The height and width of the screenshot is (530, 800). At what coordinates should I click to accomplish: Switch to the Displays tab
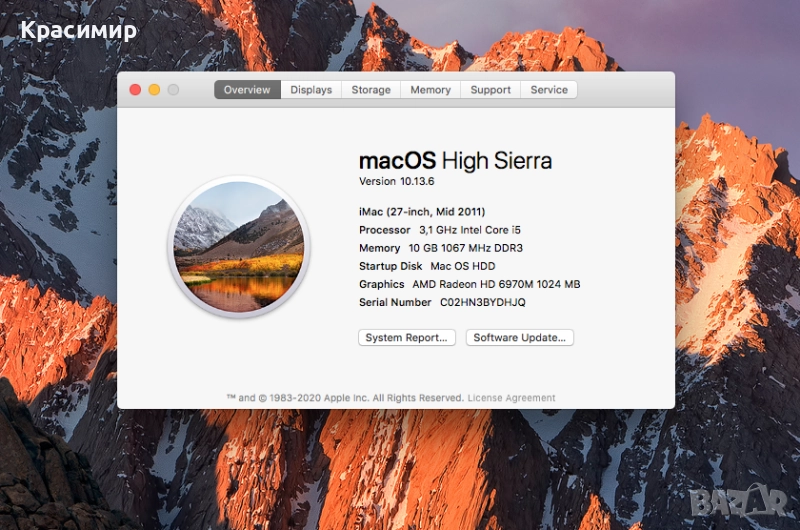[x=311, y=90]
